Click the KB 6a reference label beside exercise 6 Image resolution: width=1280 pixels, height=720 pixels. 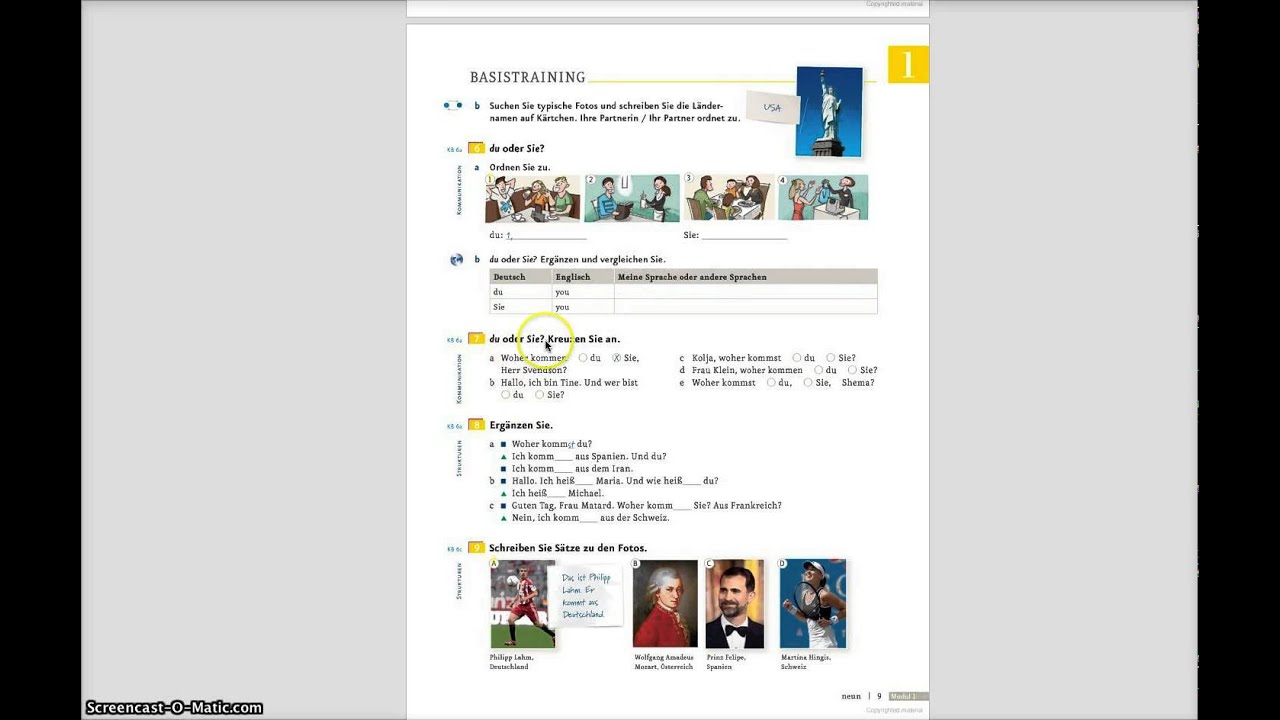(454, 149)
